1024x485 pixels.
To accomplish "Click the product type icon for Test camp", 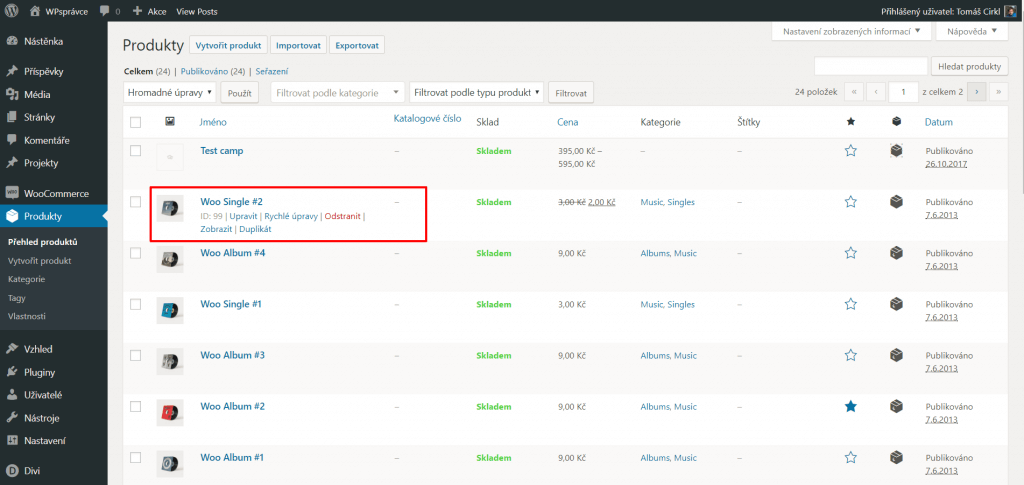I will [x=896, y=151].
